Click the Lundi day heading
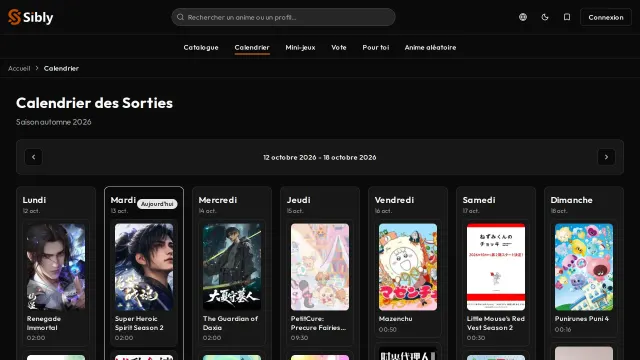 pos(34,200)
